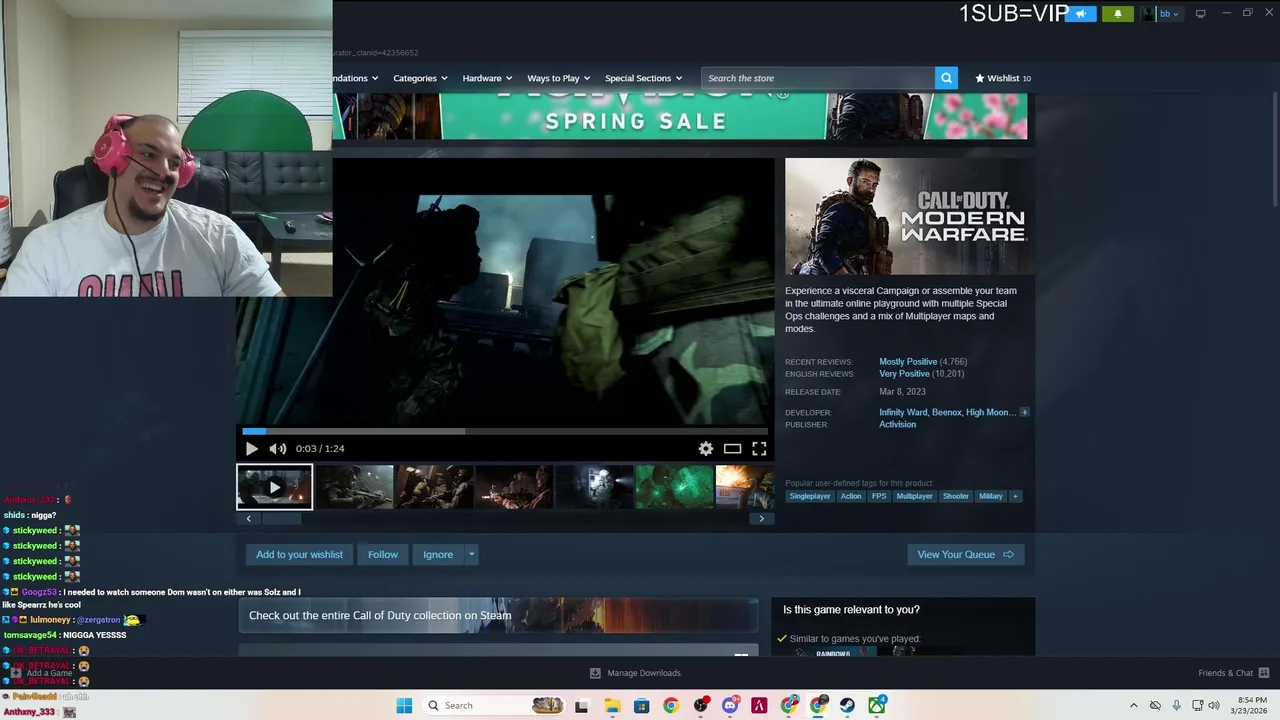The height and width of the screenshot is (720, 1280).
Task: Click the Singleplayer tag
Action: [810, 496]
